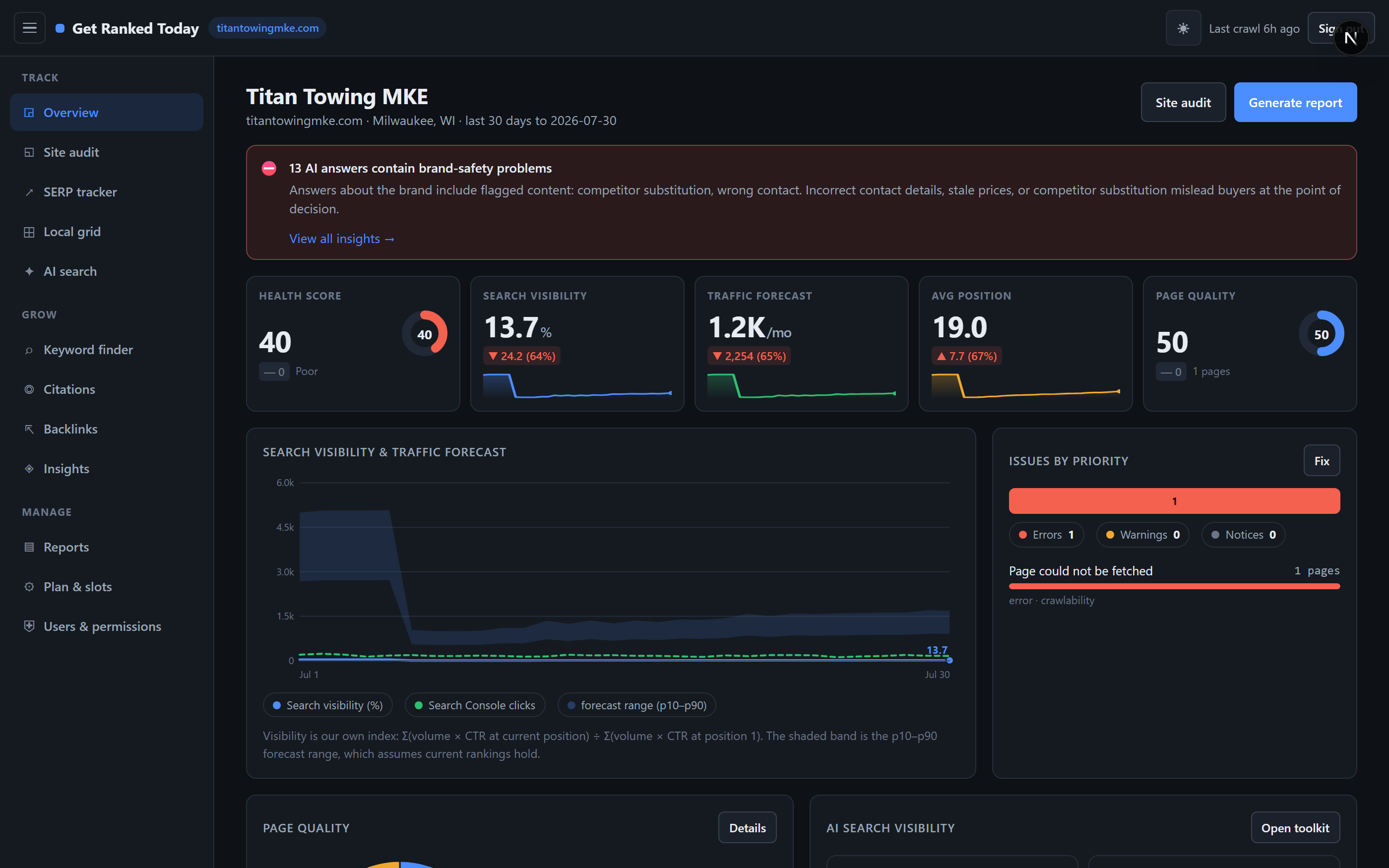Screen dimensions: 1389x868
Task: Click the Plan & slots gear icon
Action: [x=29, y=587]
